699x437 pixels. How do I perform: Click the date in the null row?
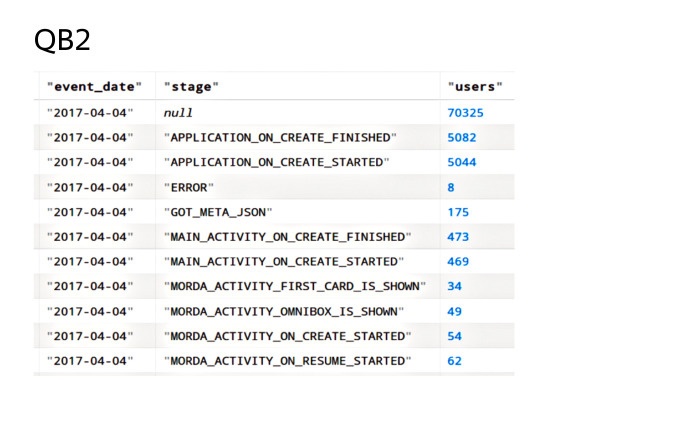(x=90, y=113)
